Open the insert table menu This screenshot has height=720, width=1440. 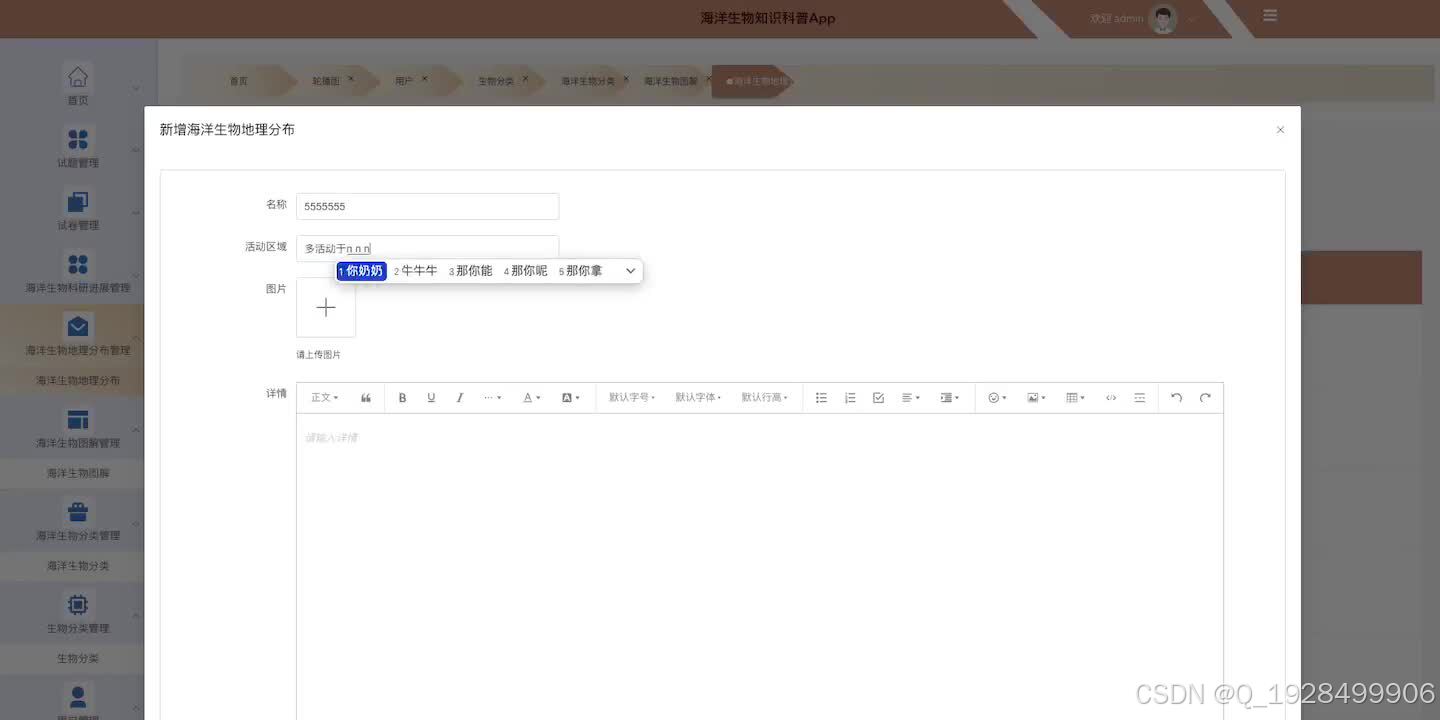(1075, 398)
